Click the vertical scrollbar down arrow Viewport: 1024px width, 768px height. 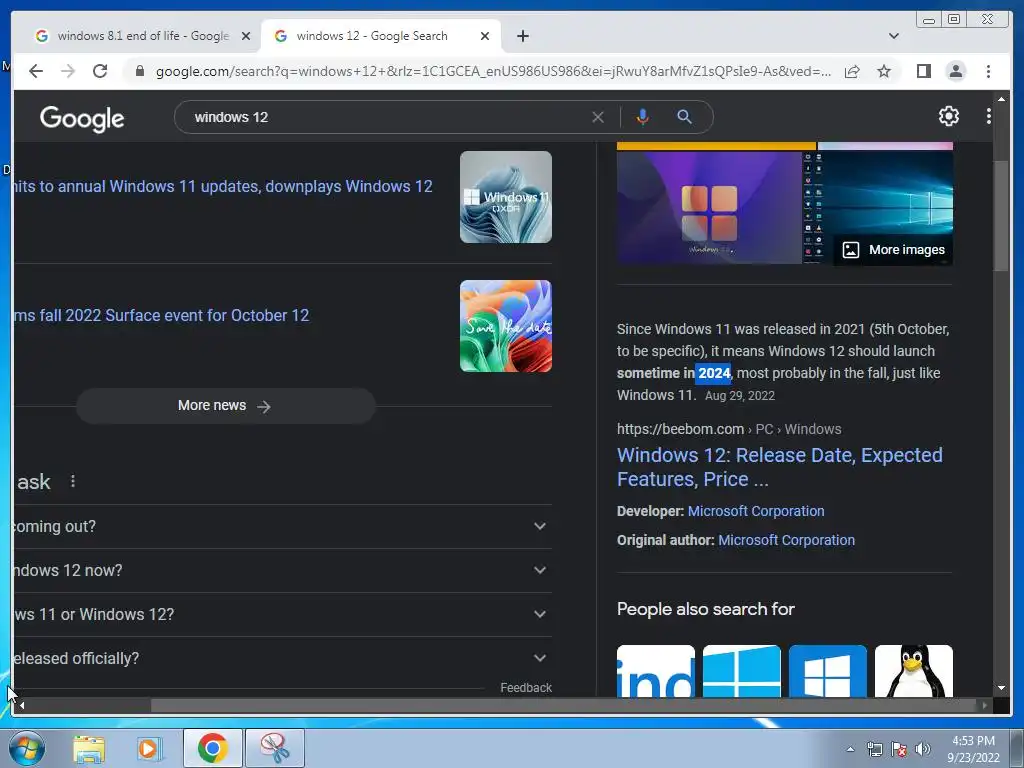click(x=1001, y=688)
